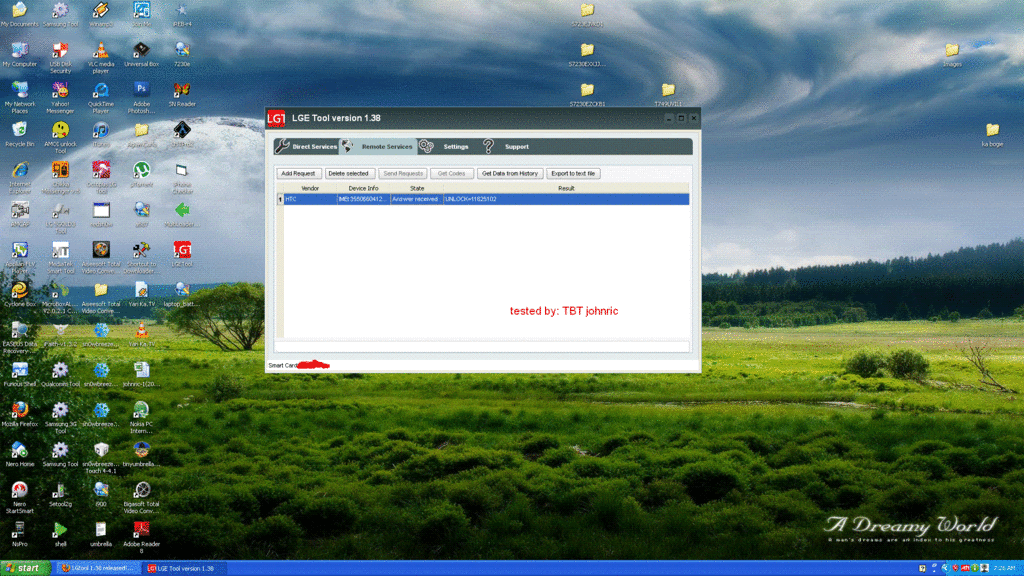Select the Remote Services tab

[378, 146]
